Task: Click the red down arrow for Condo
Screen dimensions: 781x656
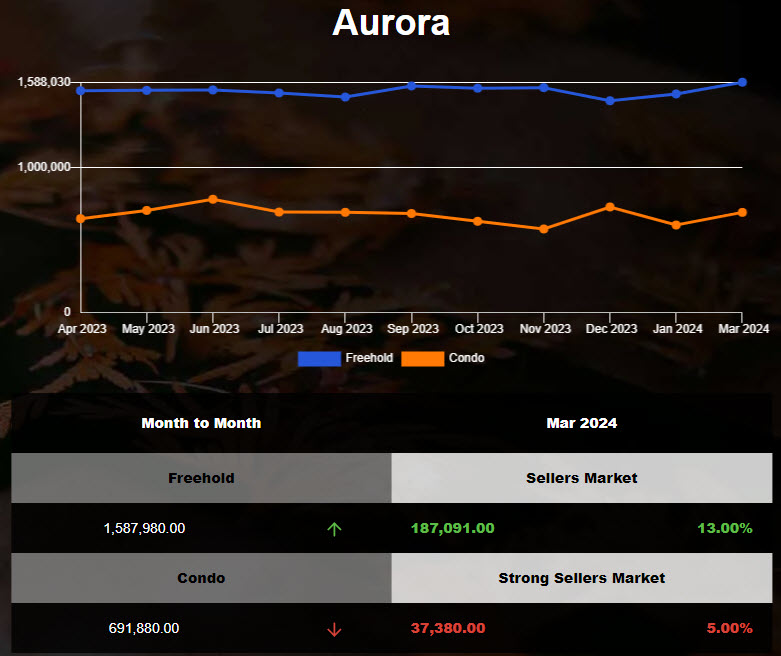Action: click(x=334, y=629)
